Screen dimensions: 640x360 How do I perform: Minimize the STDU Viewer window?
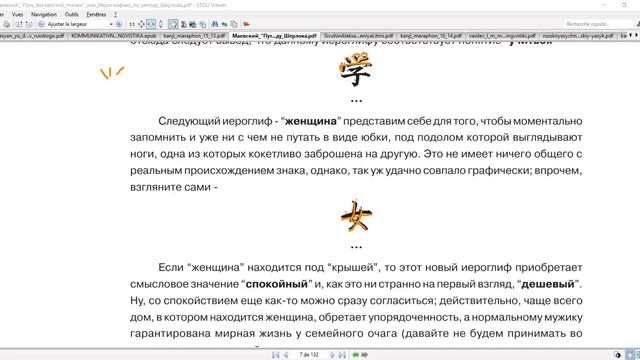604,5
